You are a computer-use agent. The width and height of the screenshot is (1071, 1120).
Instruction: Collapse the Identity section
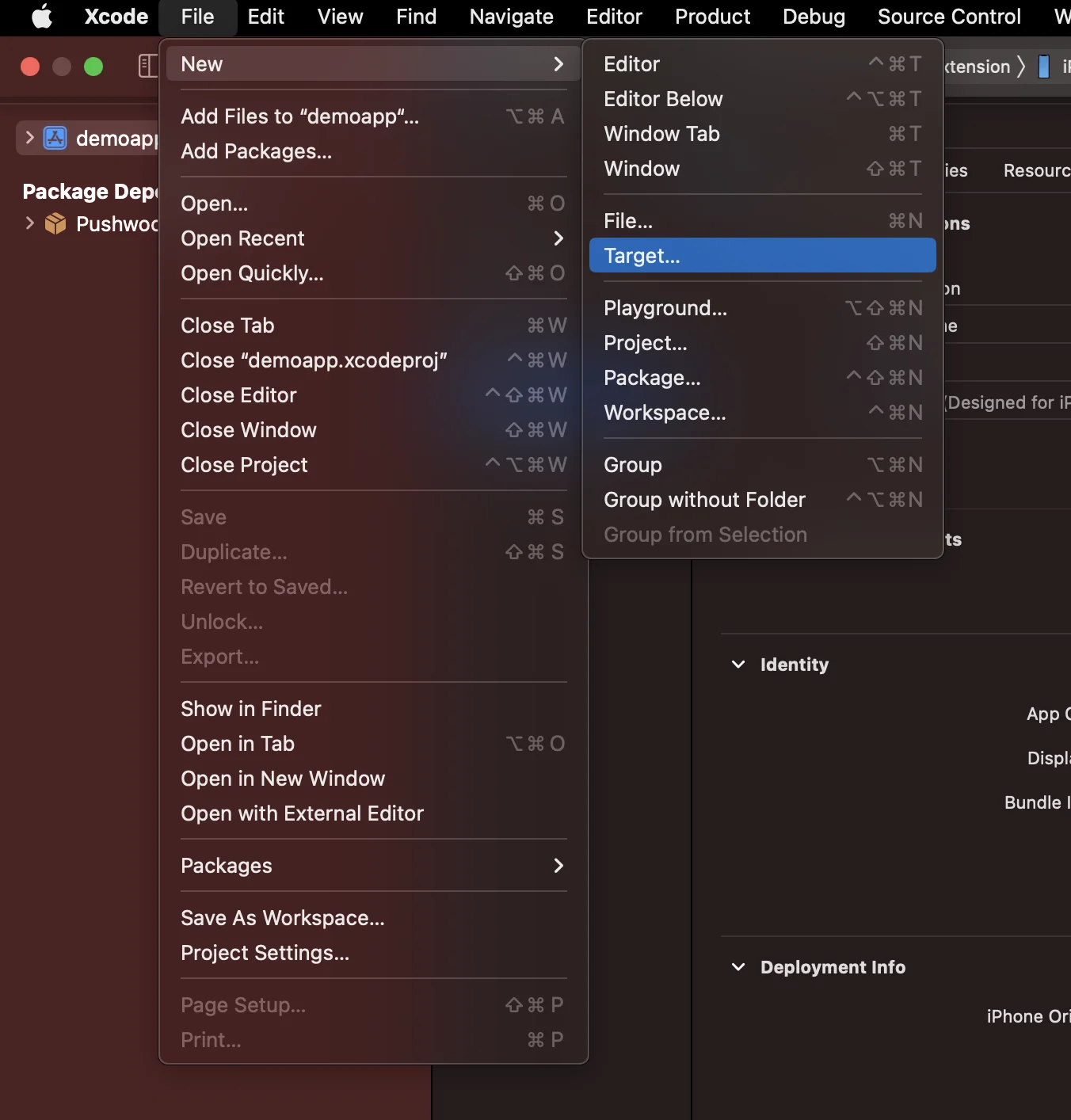(738, 665)
